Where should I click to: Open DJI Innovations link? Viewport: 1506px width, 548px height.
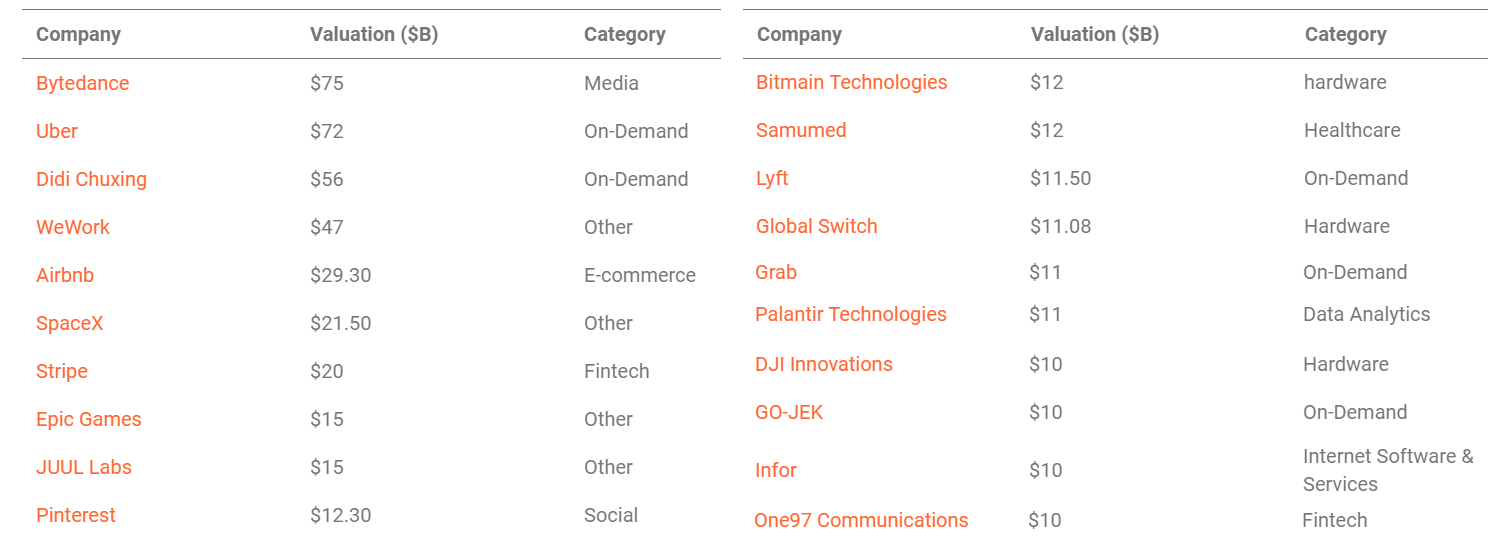click(823, 364)
